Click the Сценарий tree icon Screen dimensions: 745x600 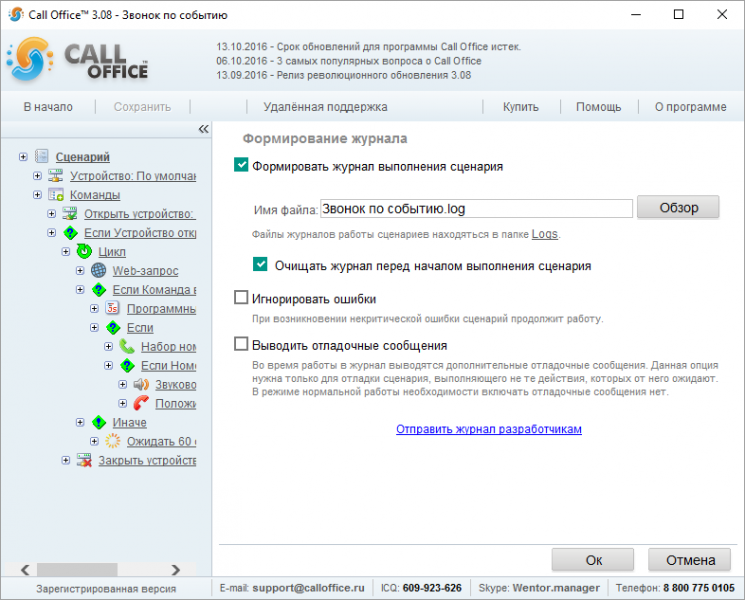click(42, 156)
